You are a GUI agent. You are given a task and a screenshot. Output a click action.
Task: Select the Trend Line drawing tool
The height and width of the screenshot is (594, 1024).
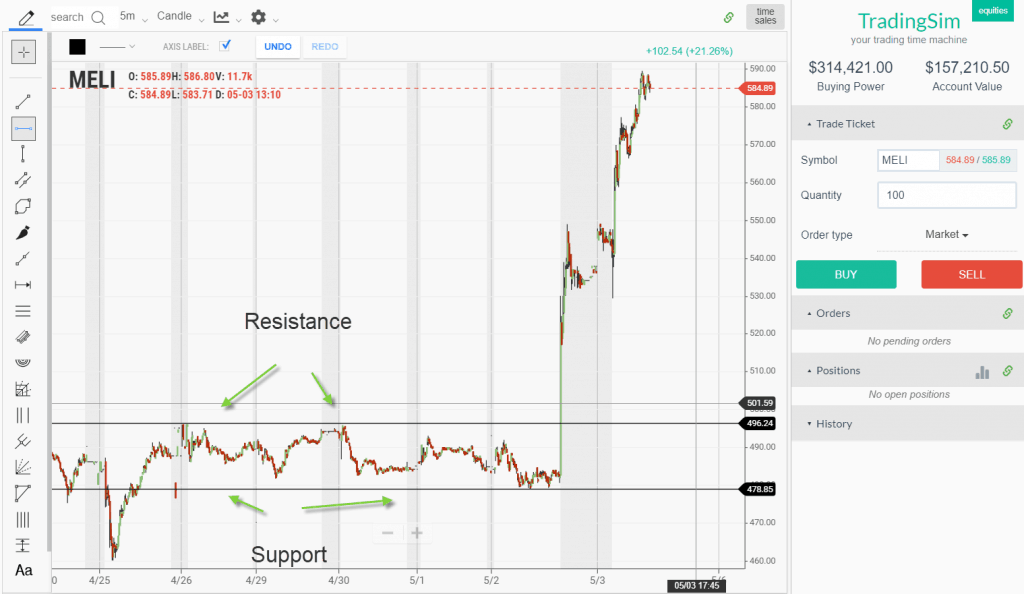24,99
